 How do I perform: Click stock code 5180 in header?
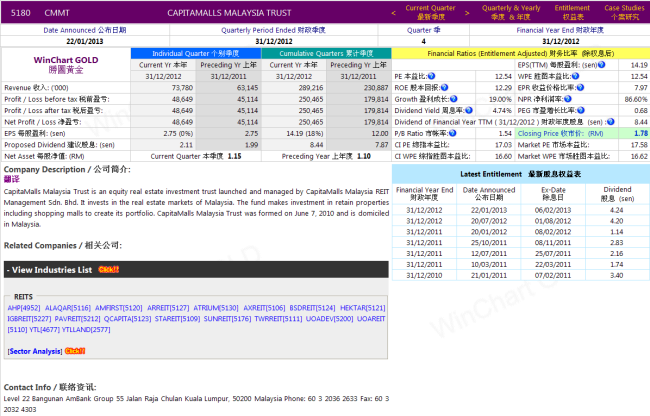[x=20, y=13]
